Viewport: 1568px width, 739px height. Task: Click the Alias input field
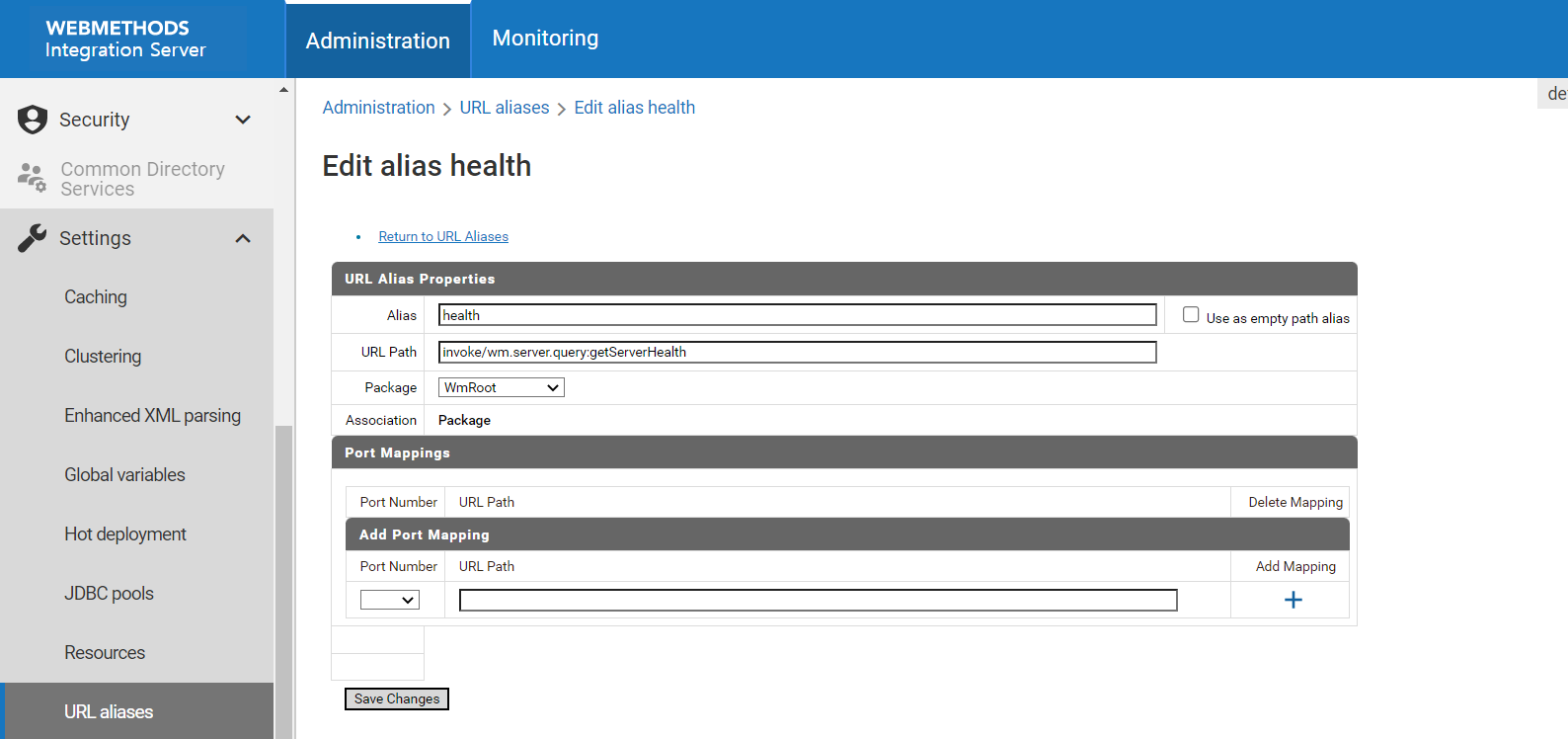pyautogui.click(x=797, y=315)
